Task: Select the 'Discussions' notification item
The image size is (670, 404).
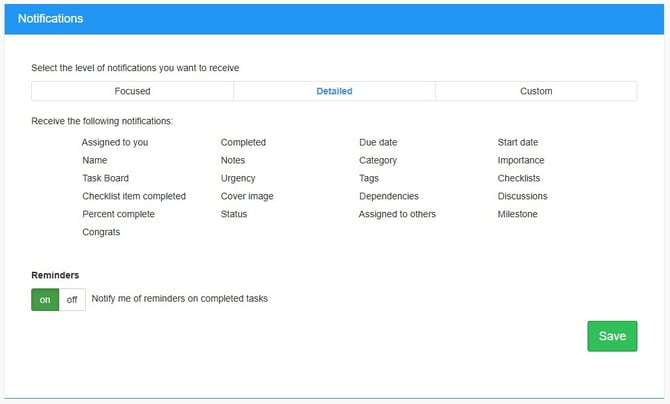Action: click(522, 196)
